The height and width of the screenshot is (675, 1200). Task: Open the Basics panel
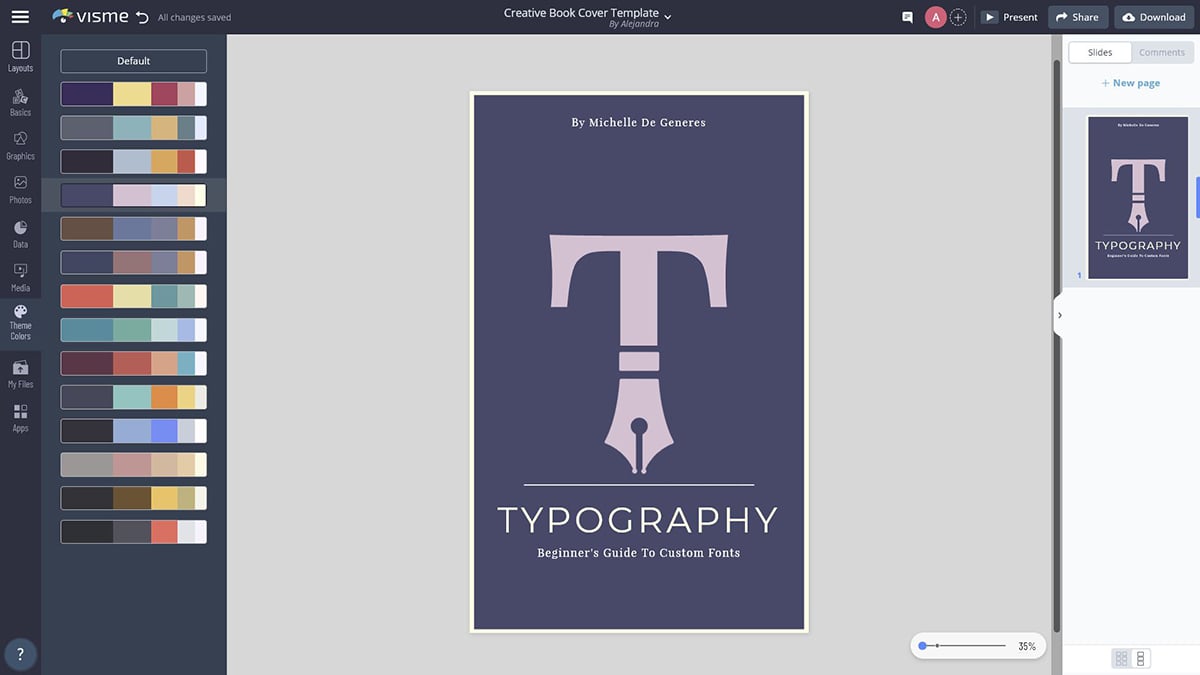(20, 102)
